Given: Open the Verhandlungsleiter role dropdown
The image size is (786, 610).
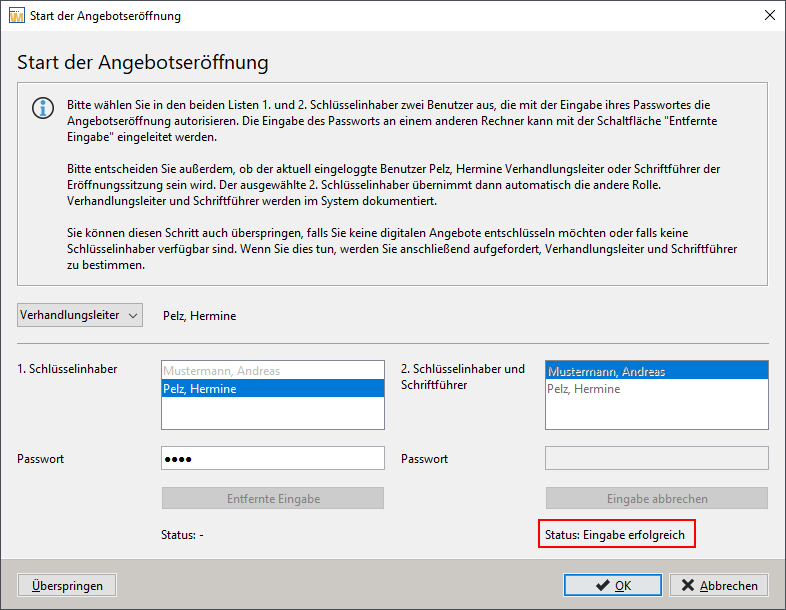Looking at the screenshot, I should tap(80, 315).
